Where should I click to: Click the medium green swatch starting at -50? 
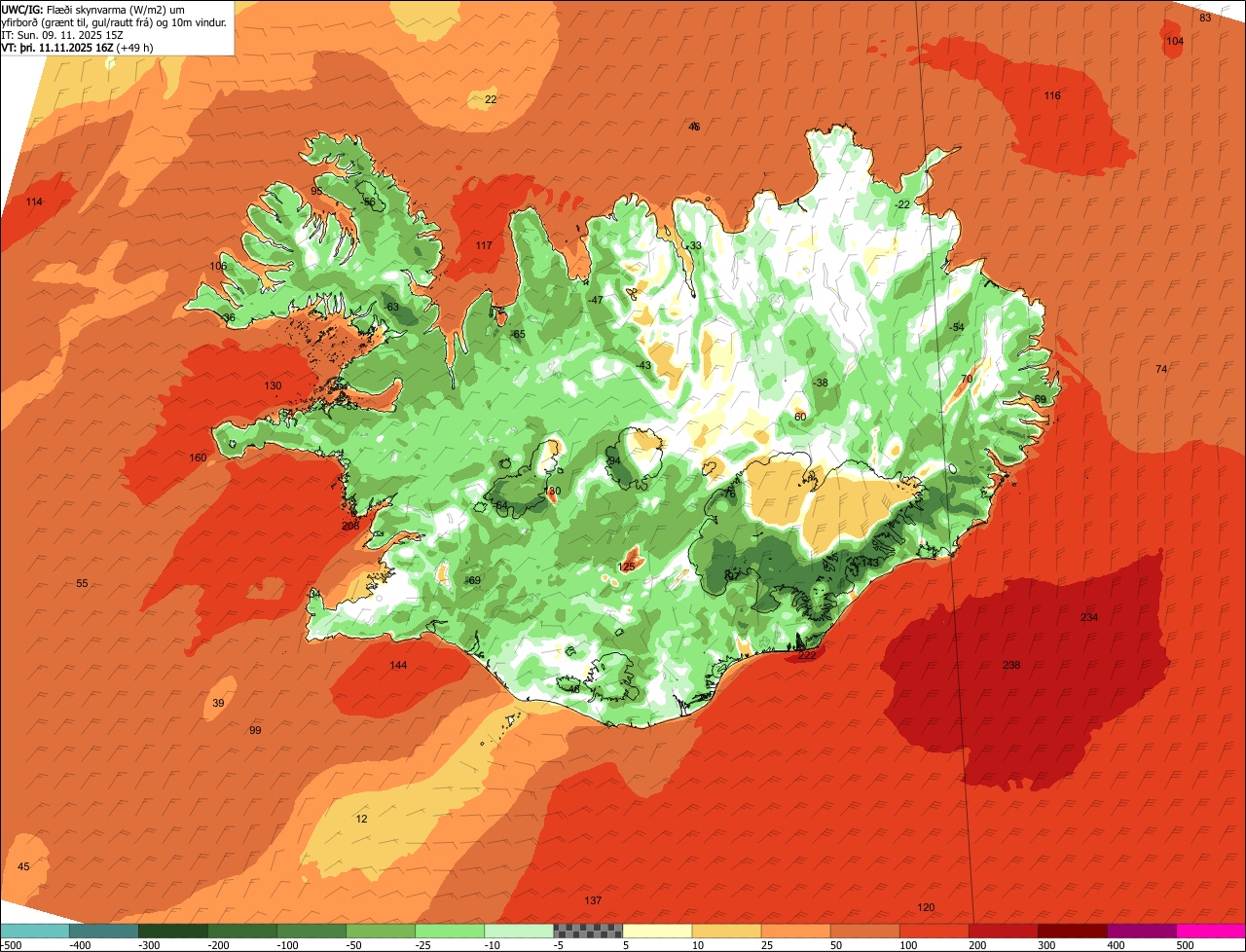[380, 930]
